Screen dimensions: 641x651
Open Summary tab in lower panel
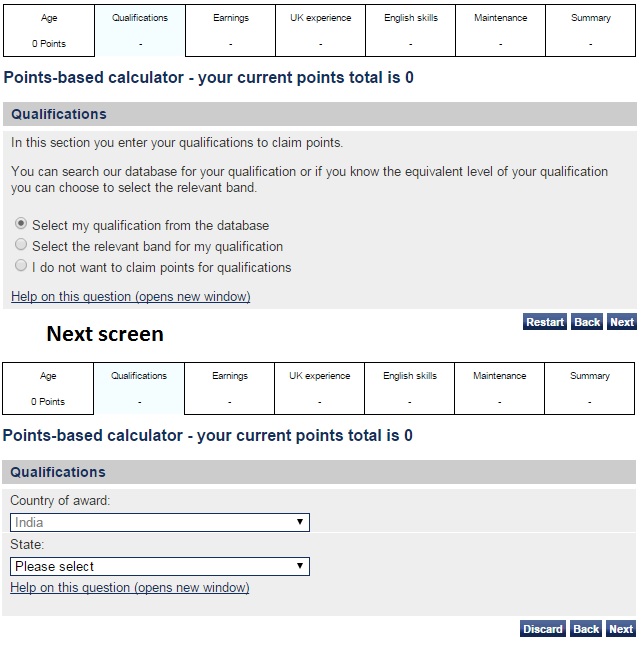(589, 389)
